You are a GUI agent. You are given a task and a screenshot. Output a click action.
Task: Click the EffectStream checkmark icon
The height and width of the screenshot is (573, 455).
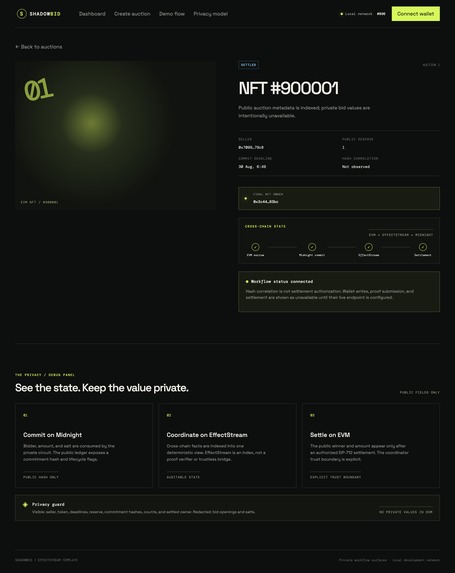click(x=368, y=247)
